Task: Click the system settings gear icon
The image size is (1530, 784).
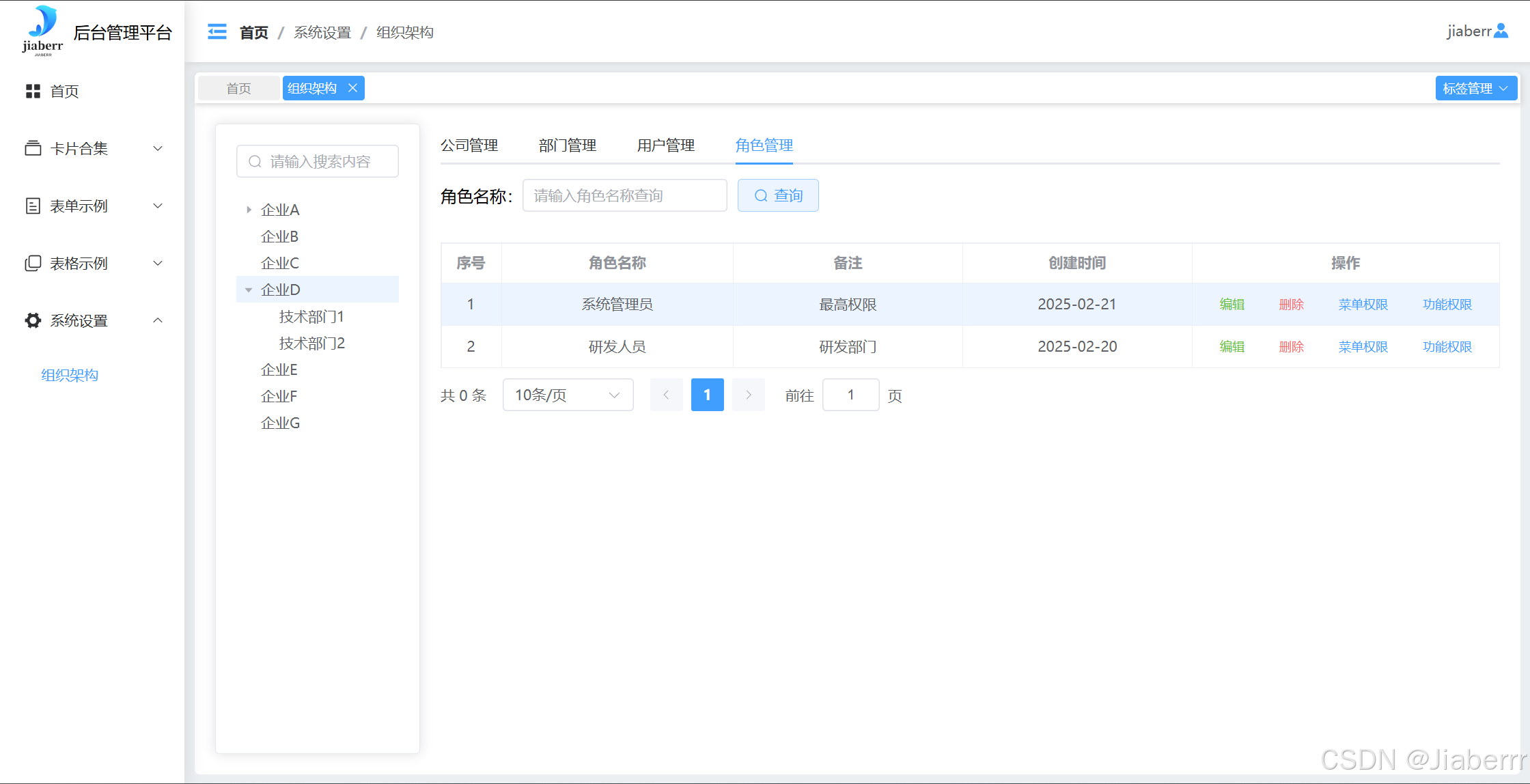Action: coord(33,320)
